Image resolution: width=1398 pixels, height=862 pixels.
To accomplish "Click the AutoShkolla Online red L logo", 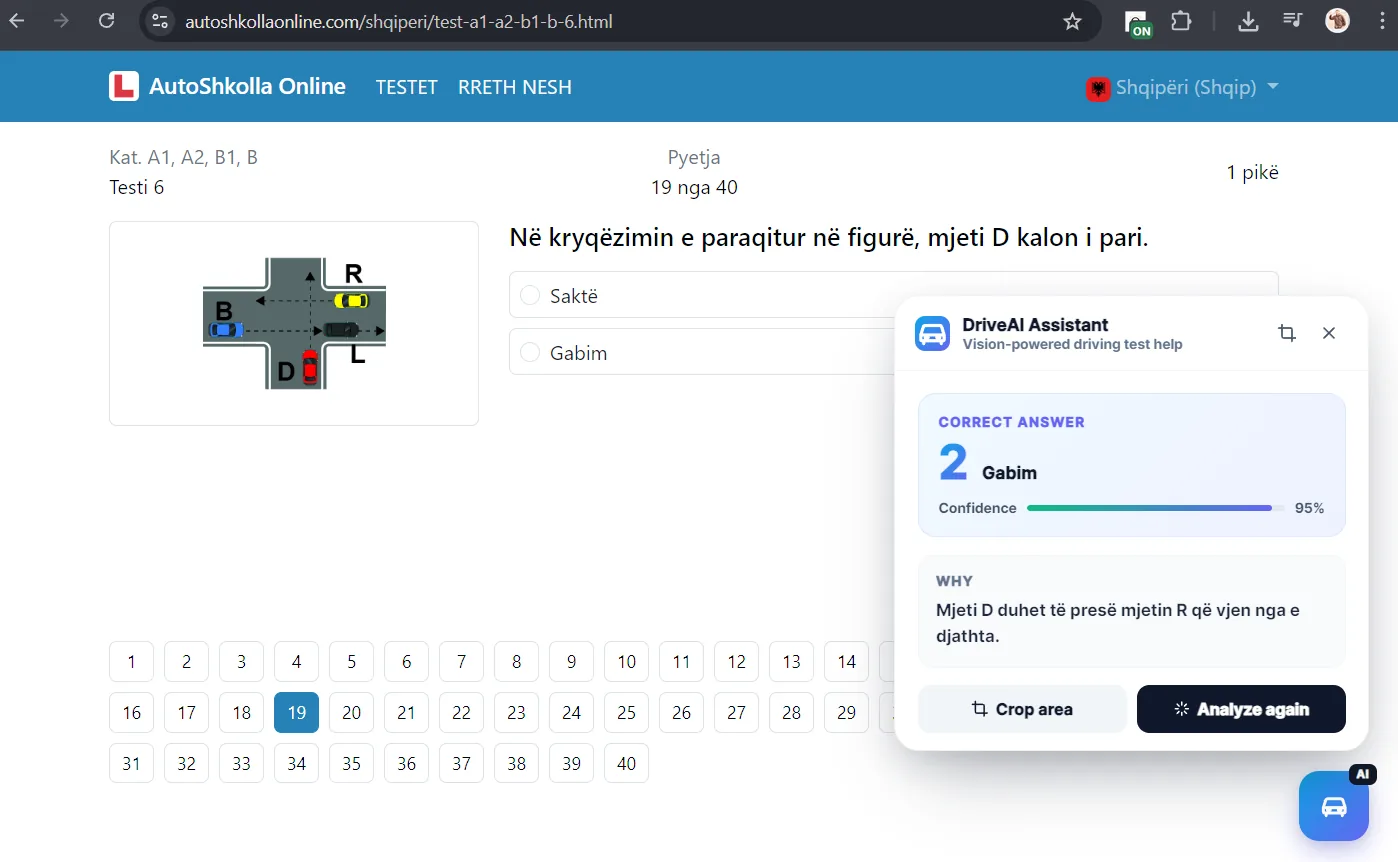I will [124, 86].
